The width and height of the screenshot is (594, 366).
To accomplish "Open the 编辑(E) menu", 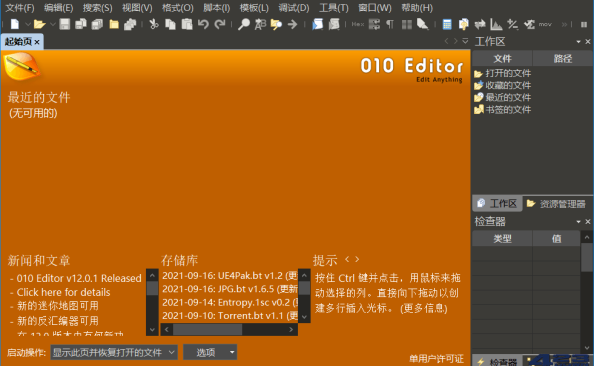I will point(58,8).
